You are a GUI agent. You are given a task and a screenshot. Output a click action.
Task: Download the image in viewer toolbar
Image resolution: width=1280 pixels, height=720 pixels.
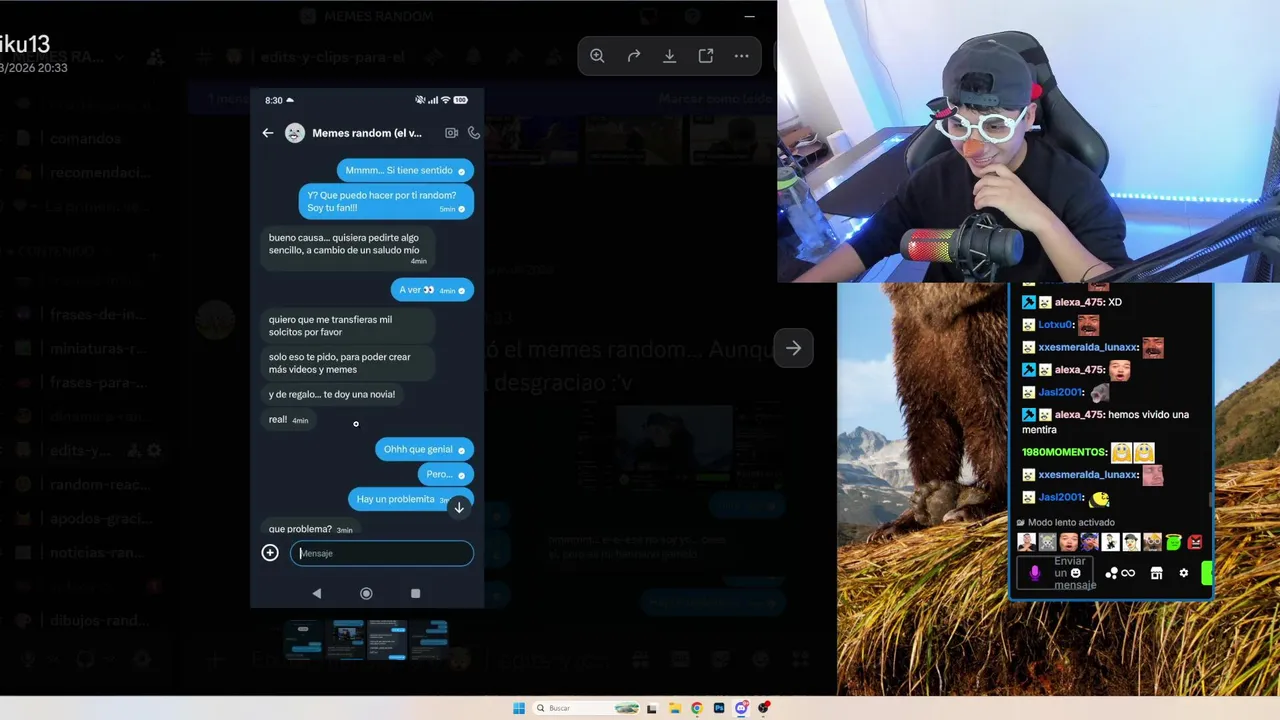(x=669, y=56)
